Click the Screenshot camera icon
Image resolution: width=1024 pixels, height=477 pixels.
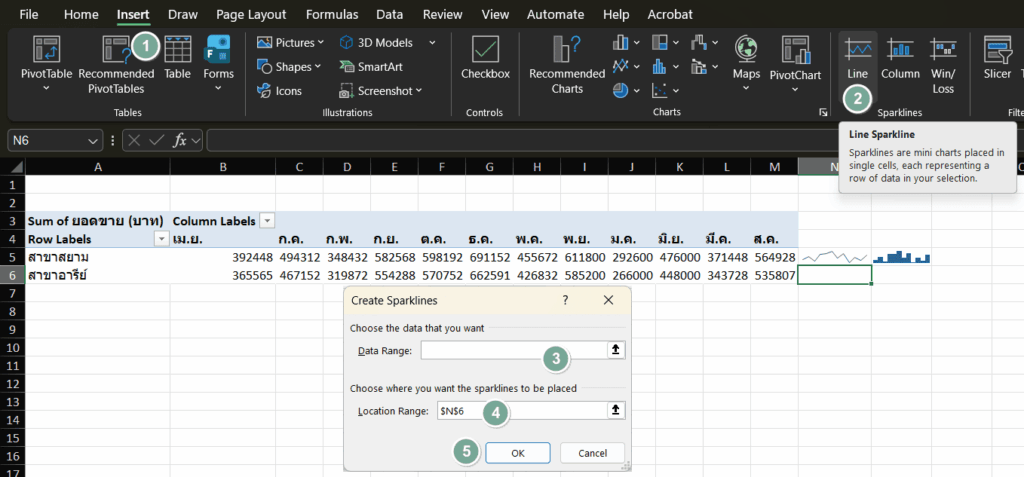click(347, 91)
